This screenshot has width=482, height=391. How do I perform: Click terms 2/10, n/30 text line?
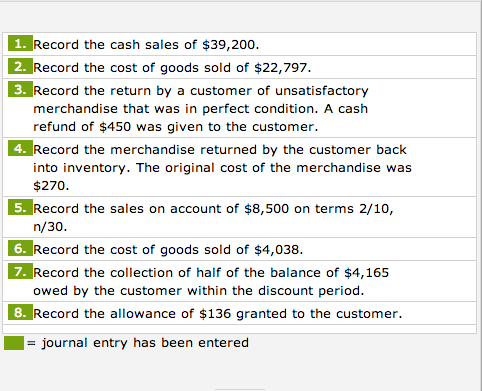(50, 227)
